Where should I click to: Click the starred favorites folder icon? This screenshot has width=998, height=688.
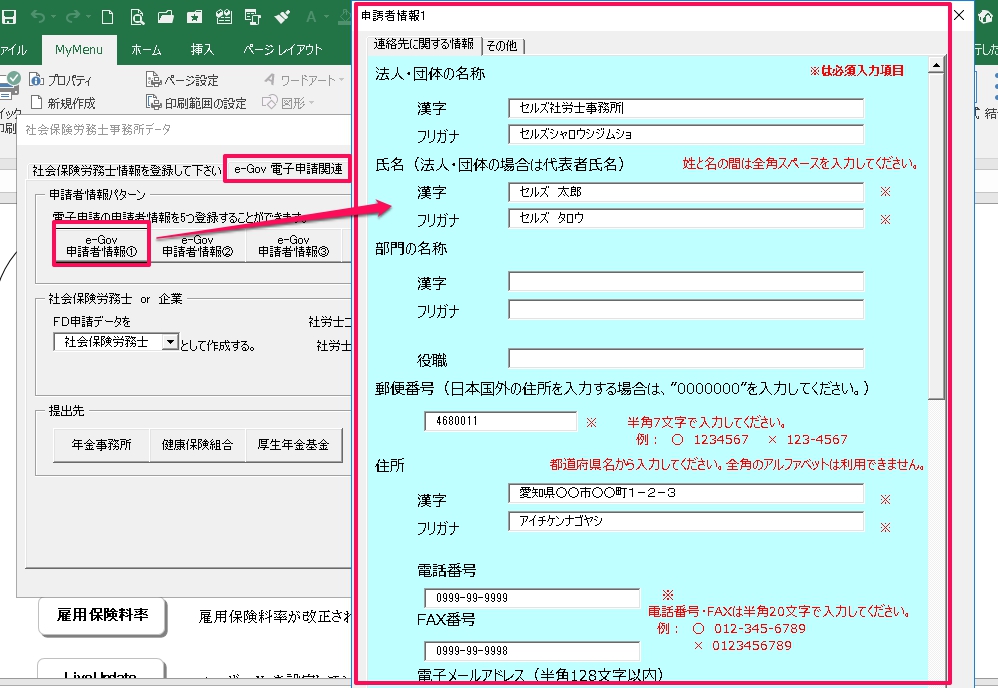[194, 17]
